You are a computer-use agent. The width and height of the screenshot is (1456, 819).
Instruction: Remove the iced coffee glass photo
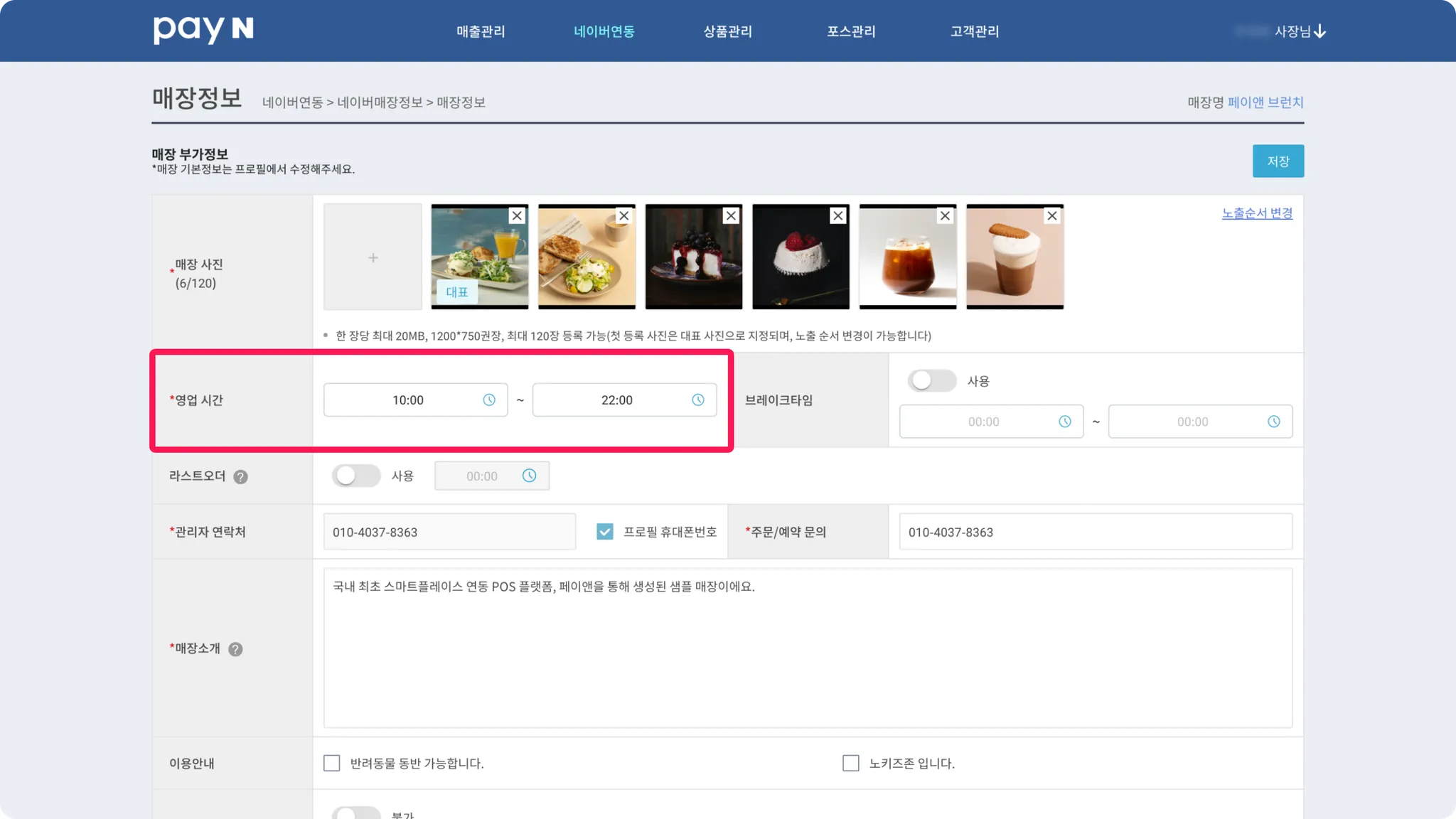tap(945, 215)
